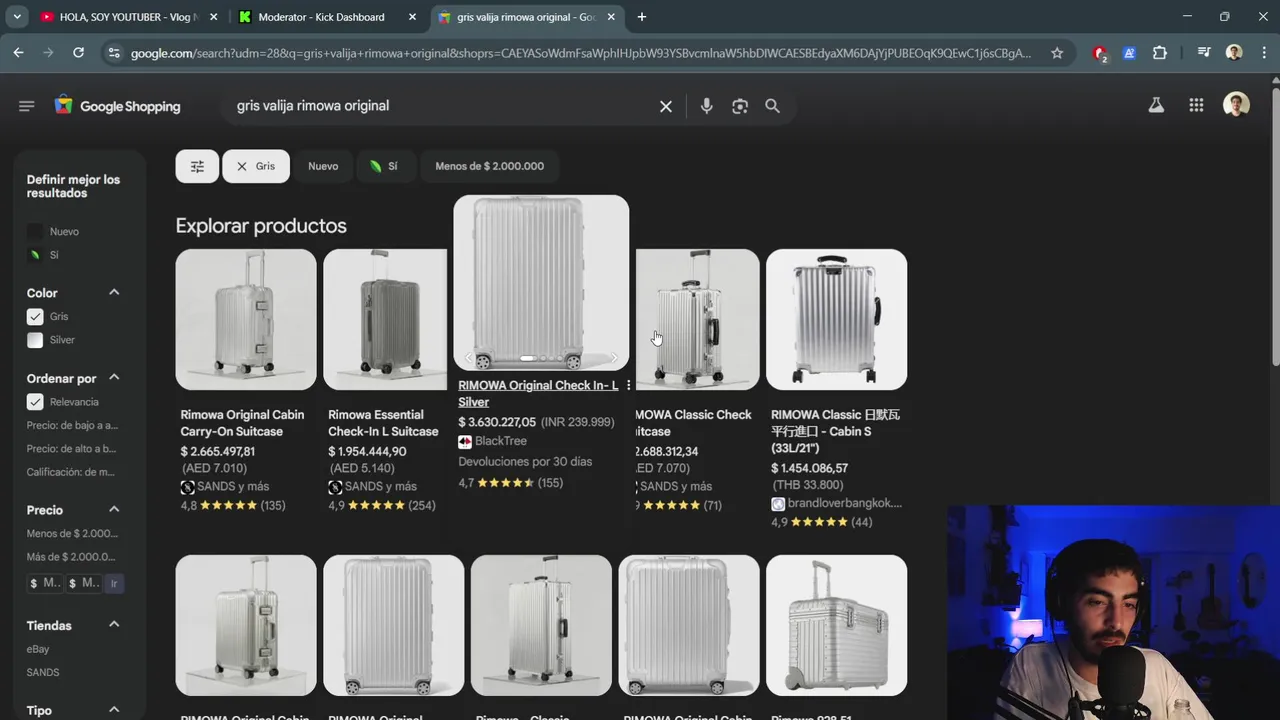Open the browser extensions puzzle icon
1280x720 pixels.
click(x=1160, y=53)
